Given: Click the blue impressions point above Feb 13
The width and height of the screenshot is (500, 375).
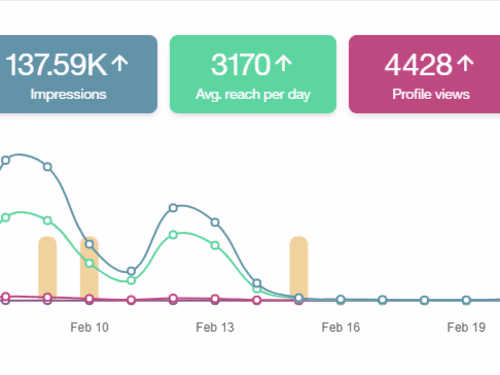Looking at the screenshot, I should coord(215,222).
